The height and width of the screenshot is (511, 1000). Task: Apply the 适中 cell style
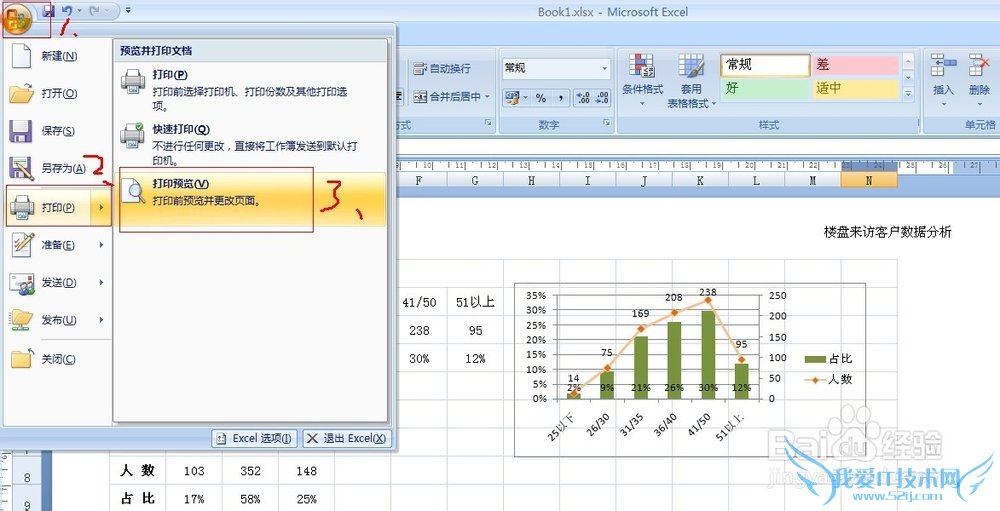(855, 88)
